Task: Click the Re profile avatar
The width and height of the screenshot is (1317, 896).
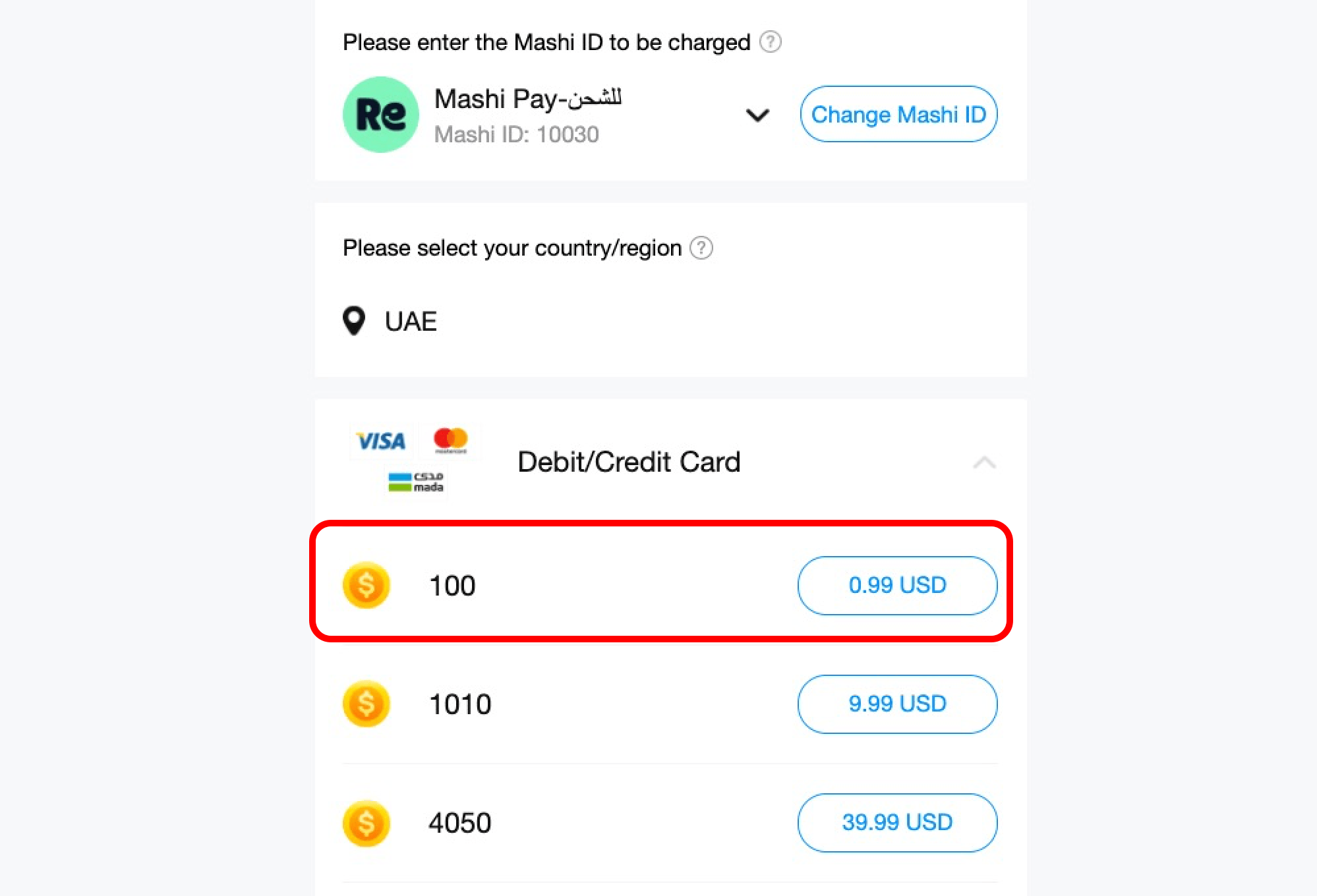Action: tap(381, 115)
